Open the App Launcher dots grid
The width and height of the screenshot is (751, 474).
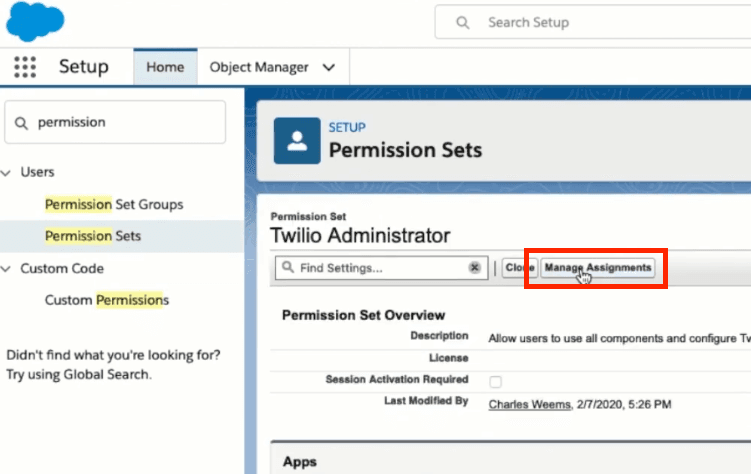tap(25, 67)
